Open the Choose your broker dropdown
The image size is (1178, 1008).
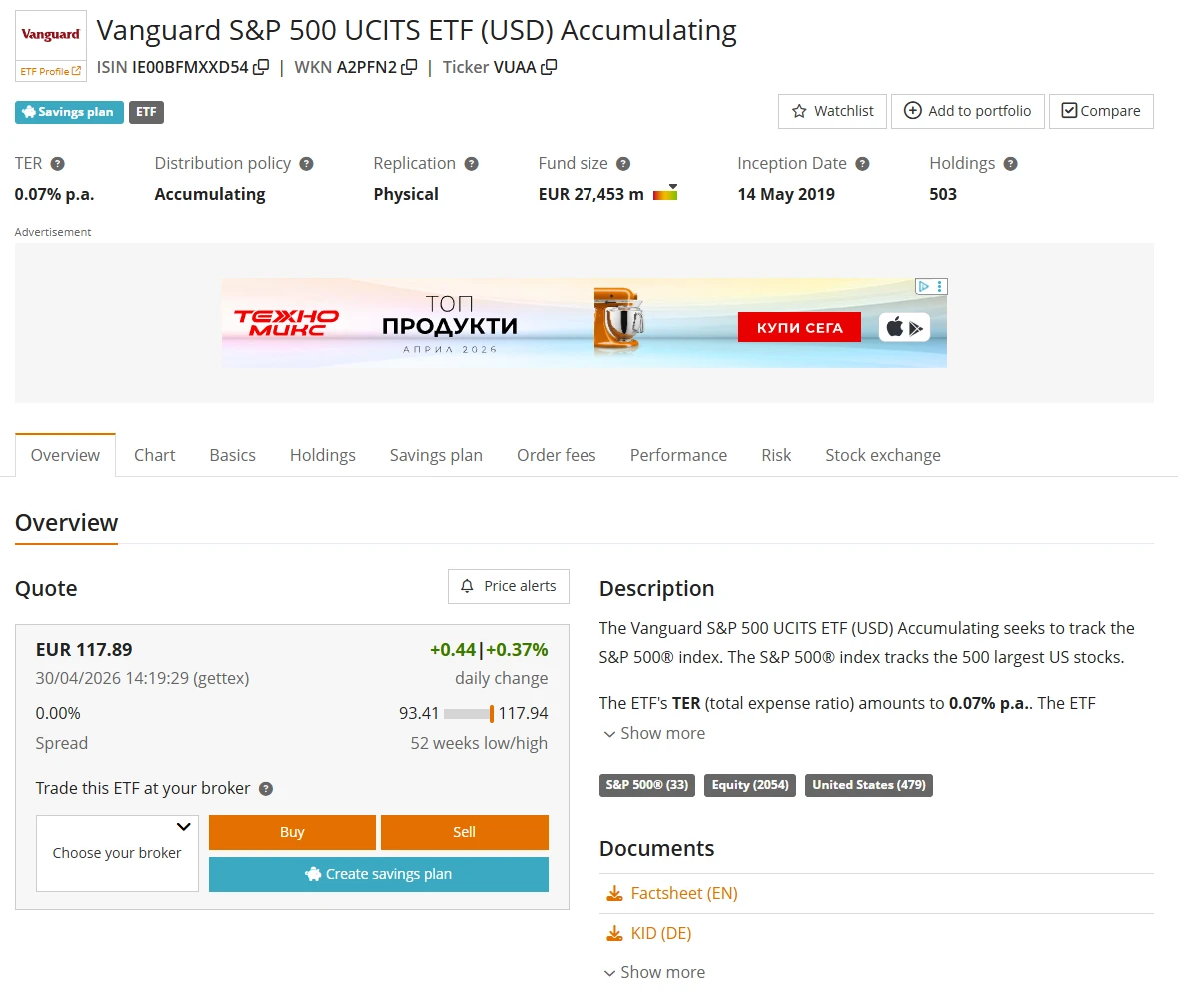click(117, 853)
